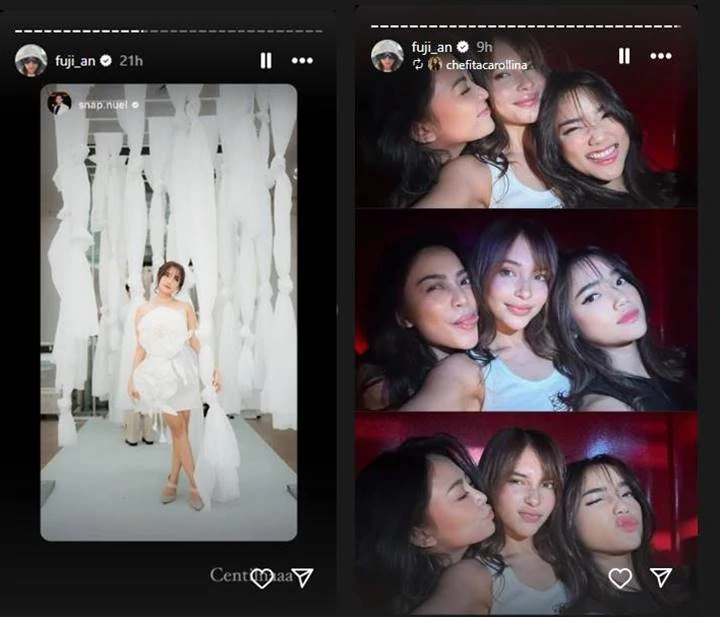Screen dimensions: 720x617
Task: Click the left story progress bar
Action: click(169, 31)
